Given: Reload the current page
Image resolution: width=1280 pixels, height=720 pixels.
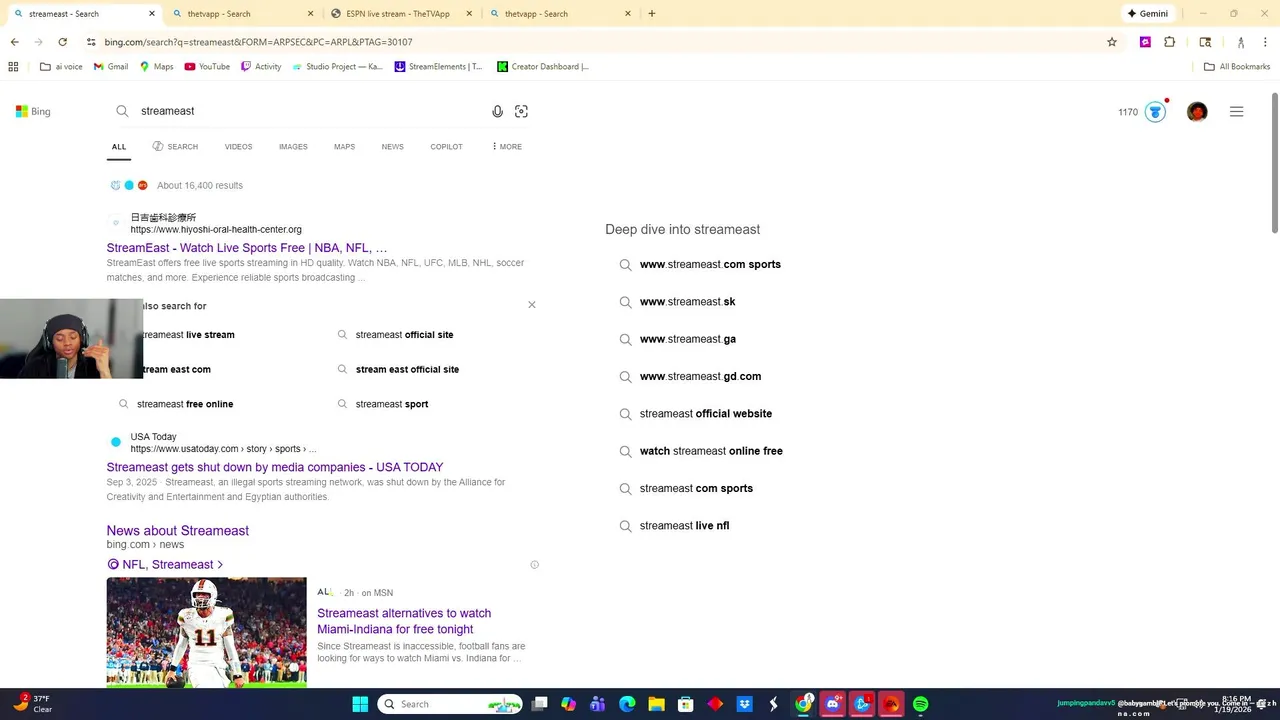Looking at the screenshot, I should 62,42.
